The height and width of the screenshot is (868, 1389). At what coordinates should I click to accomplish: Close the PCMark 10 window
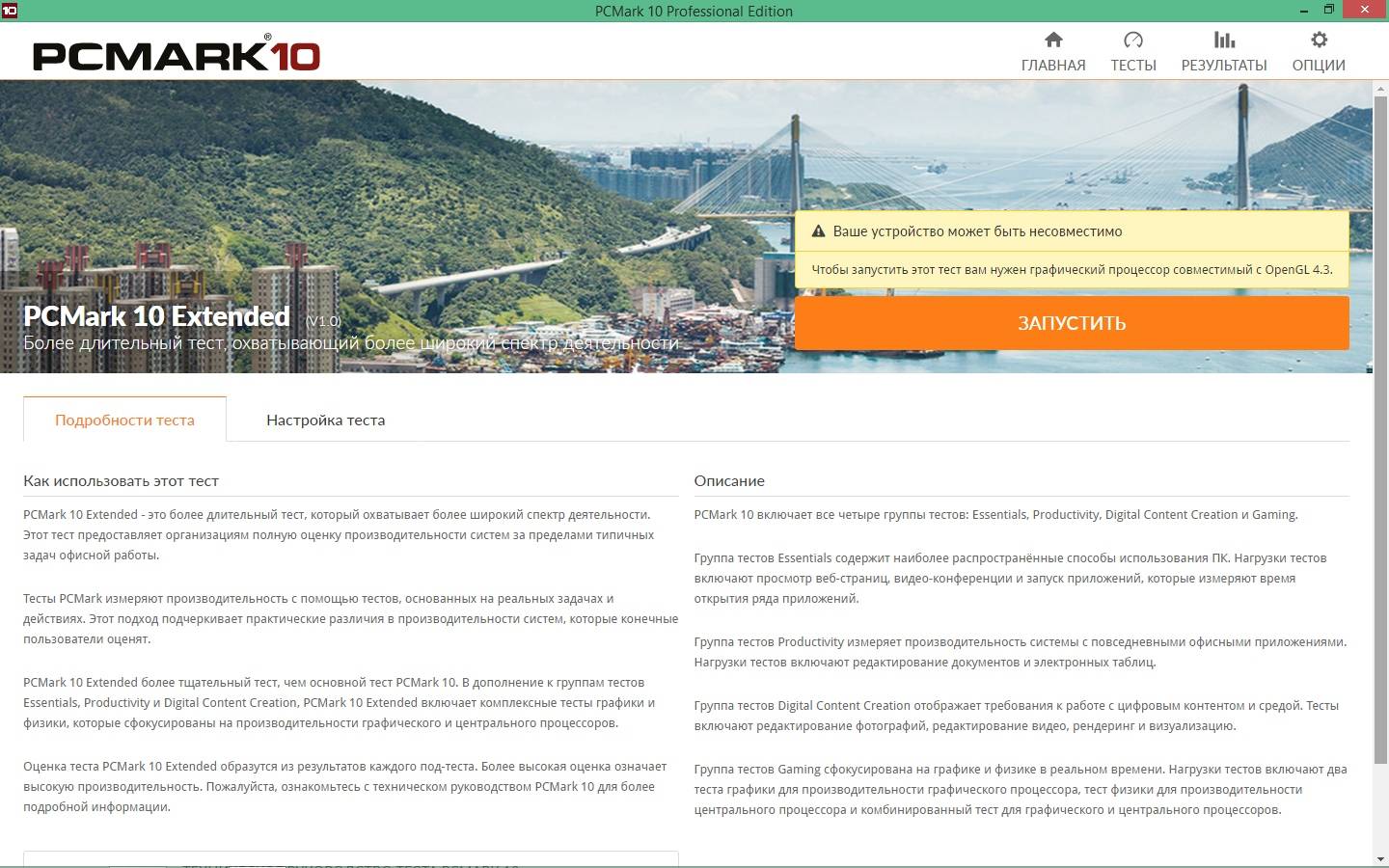click(x=1365, y=10)
